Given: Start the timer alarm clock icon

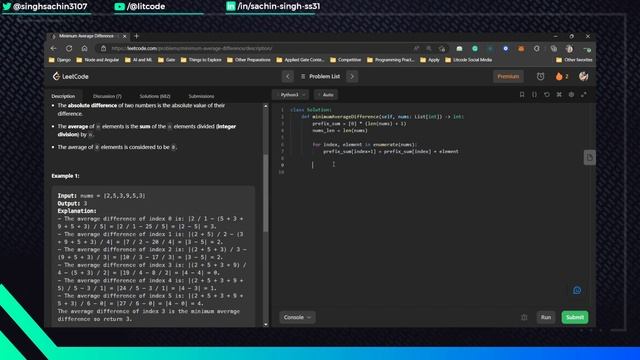Looking at the screenshot, I should coord(540,76).
